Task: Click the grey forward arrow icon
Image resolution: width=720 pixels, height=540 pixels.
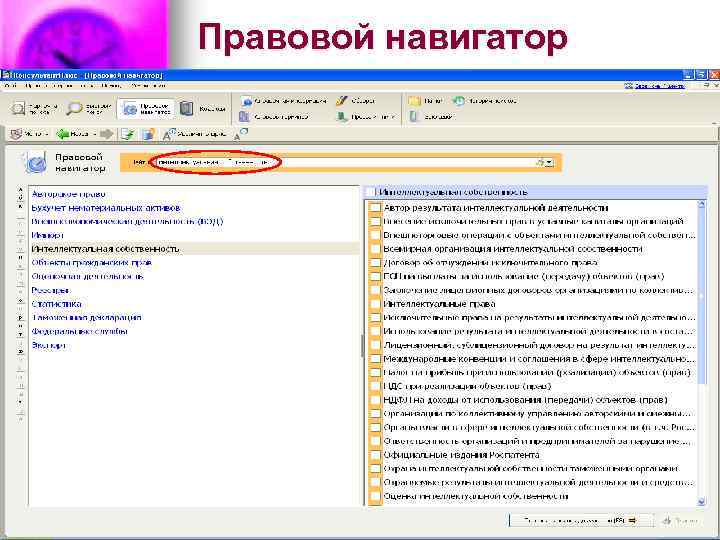Action: click(x=107, y=134)
